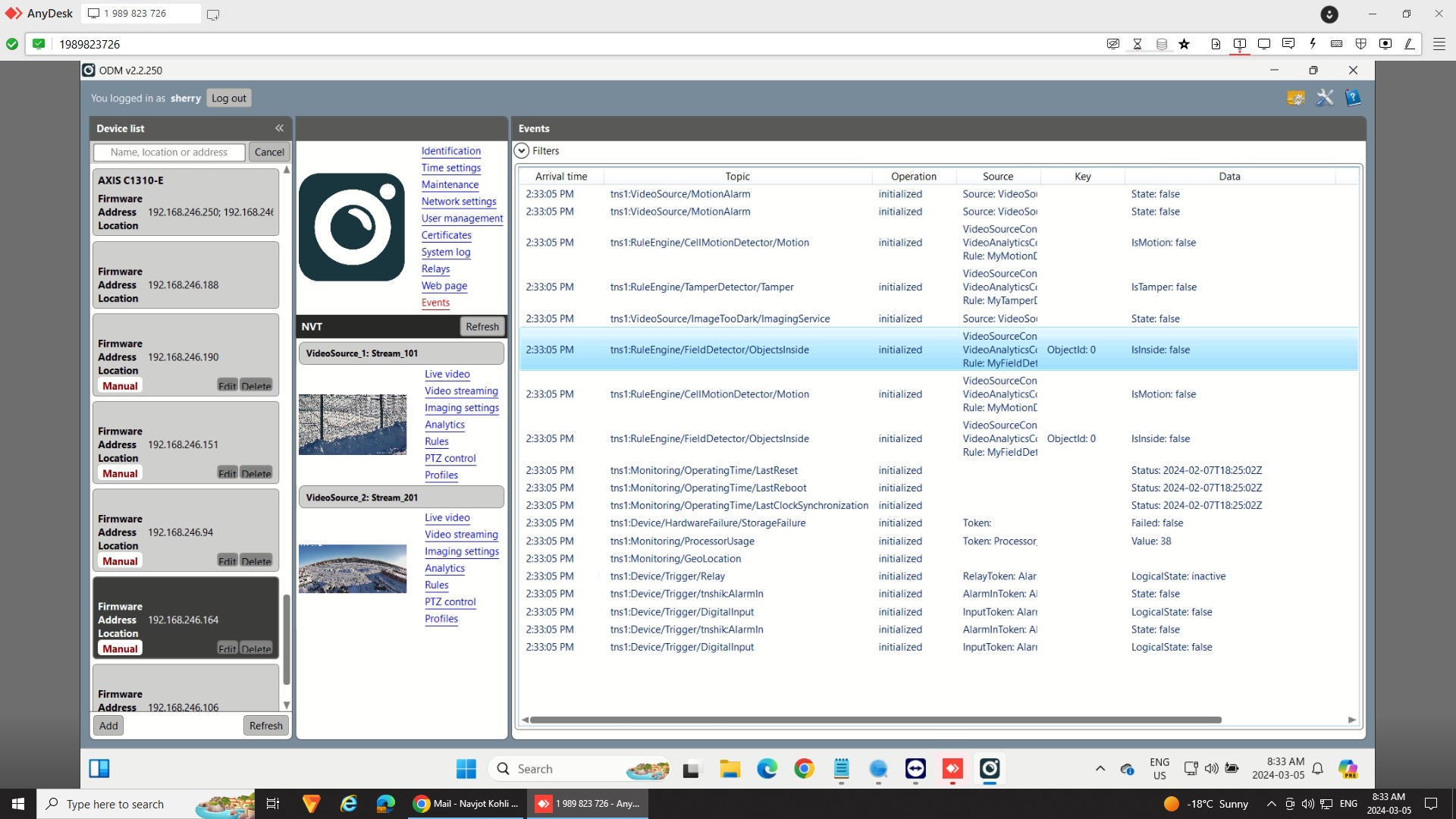Click AnyDesk lightning actions icon

[1312, 44]
